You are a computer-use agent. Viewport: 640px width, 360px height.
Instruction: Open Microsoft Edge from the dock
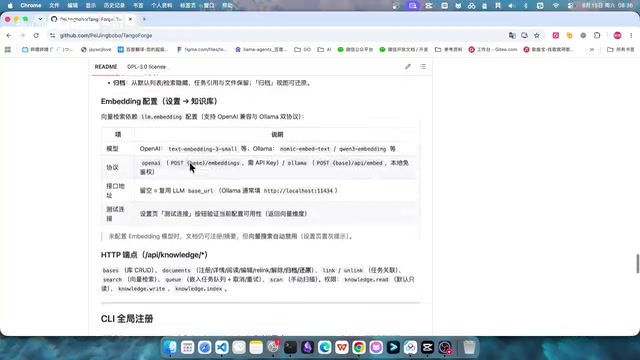[x=324, y=347]
